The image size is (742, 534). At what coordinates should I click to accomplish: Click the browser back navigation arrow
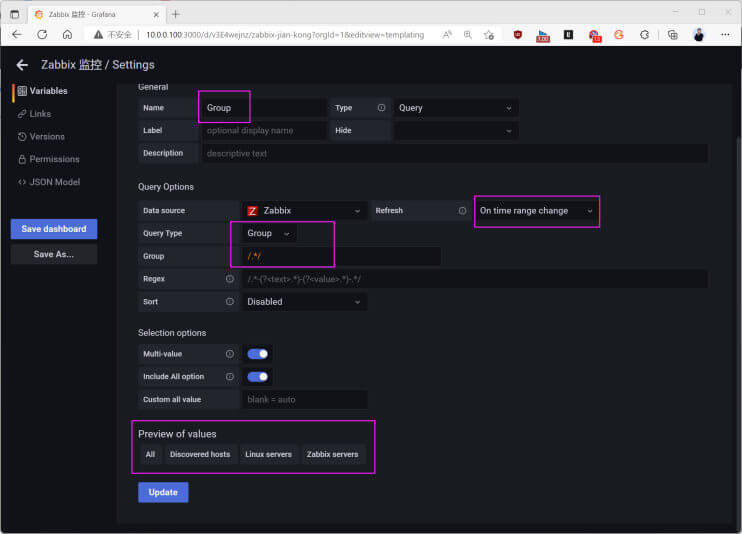click(17, 35)
